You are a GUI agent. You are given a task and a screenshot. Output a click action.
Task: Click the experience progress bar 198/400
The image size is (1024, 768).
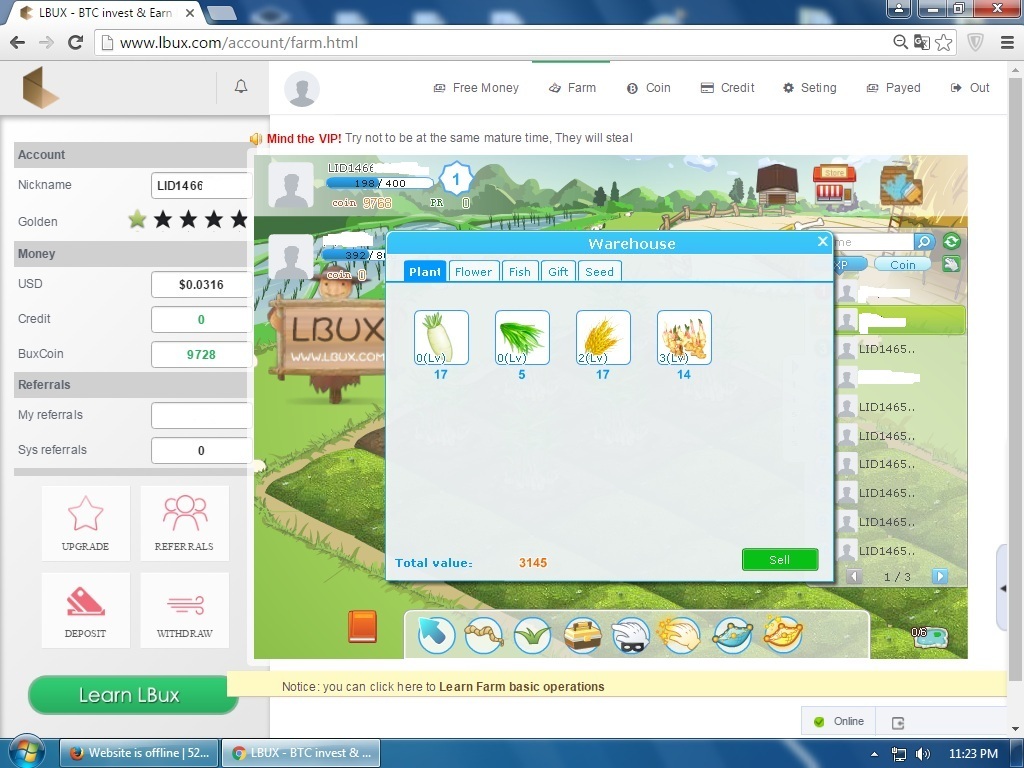(x=379, y=184)
